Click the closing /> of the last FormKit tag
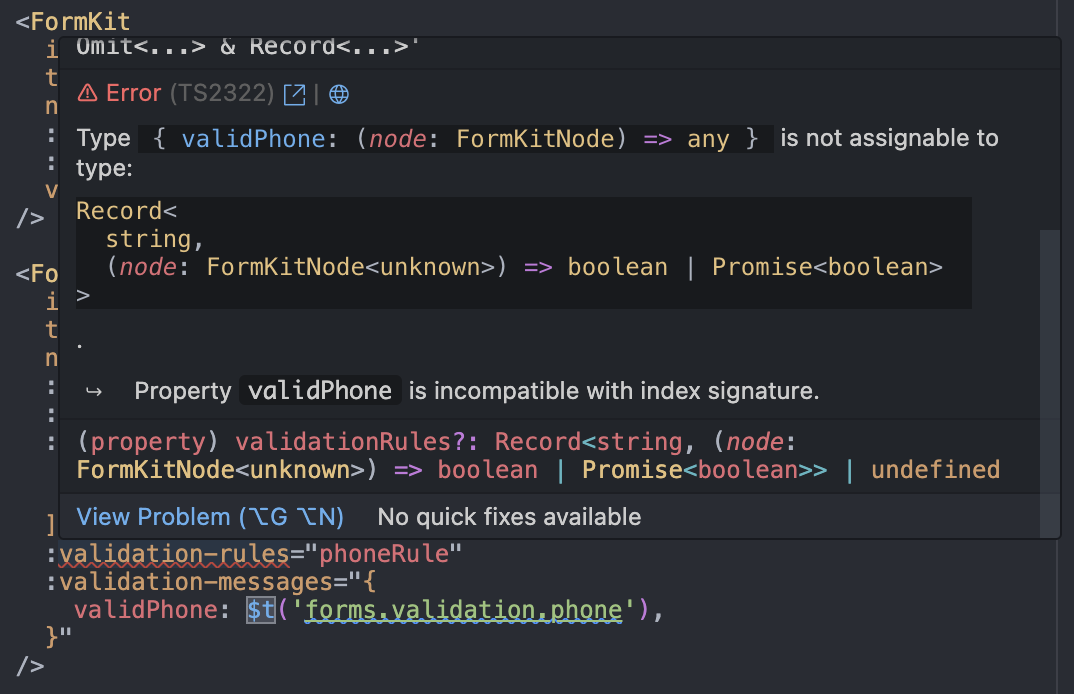 coord(30,666)
